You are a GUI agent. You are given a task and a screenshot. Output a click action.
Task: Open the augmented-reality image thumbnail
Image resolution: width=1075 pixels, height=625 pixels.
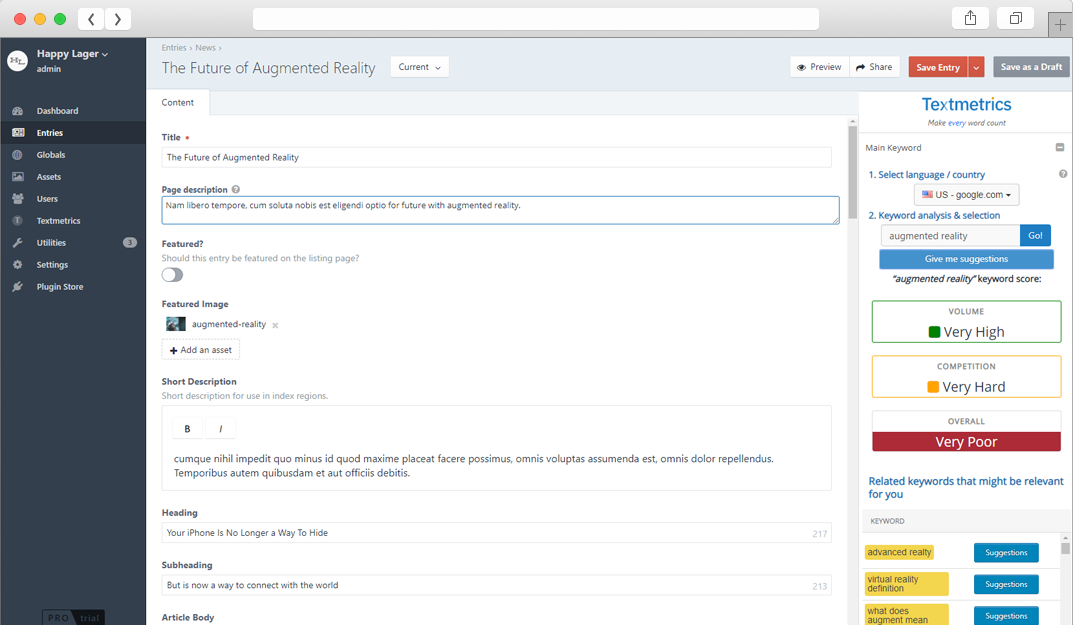point(176,324)
